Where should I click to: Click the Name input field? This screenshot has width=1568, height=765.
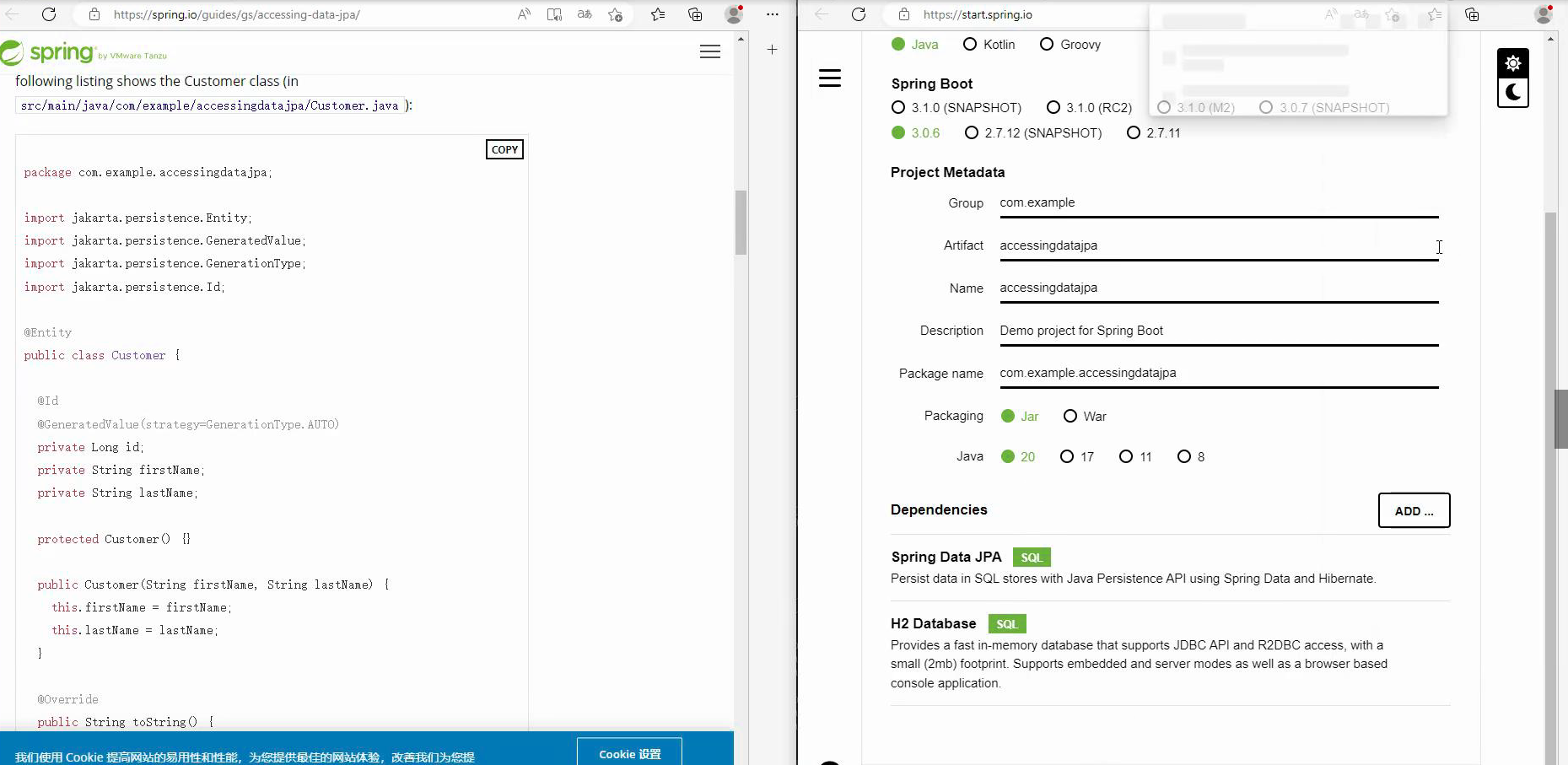(x=1219, y=288)
